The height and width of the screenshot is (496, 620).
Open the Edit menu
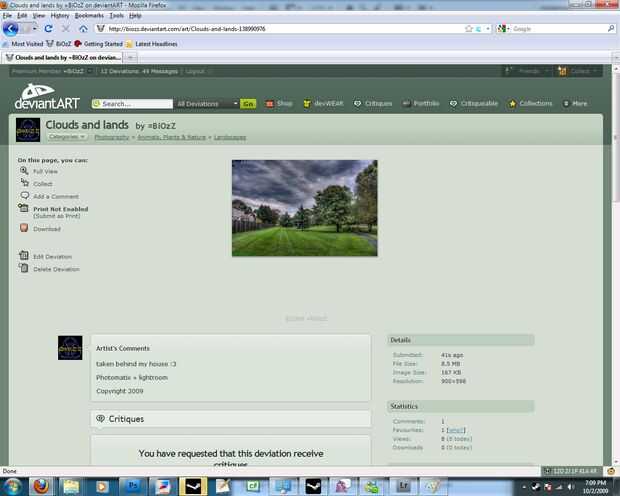click(x=22, y=15)
